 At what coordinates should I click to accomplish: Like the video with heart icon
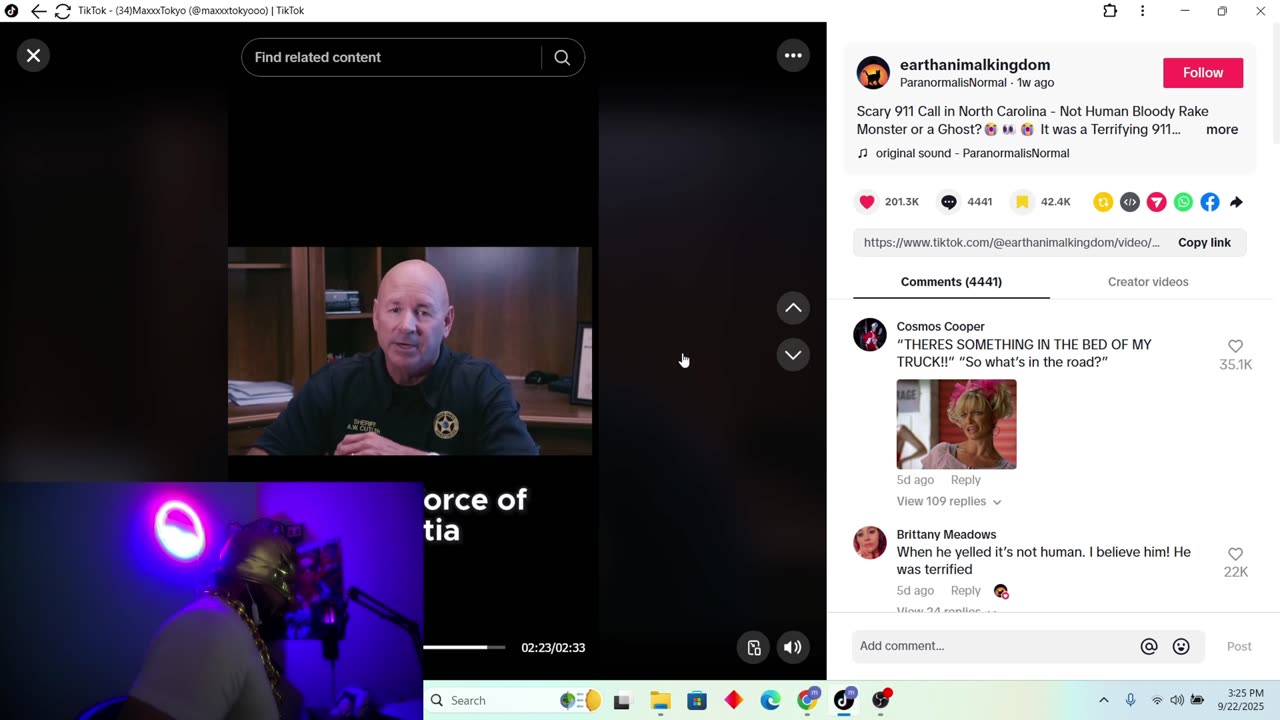(x=867, y=202)
